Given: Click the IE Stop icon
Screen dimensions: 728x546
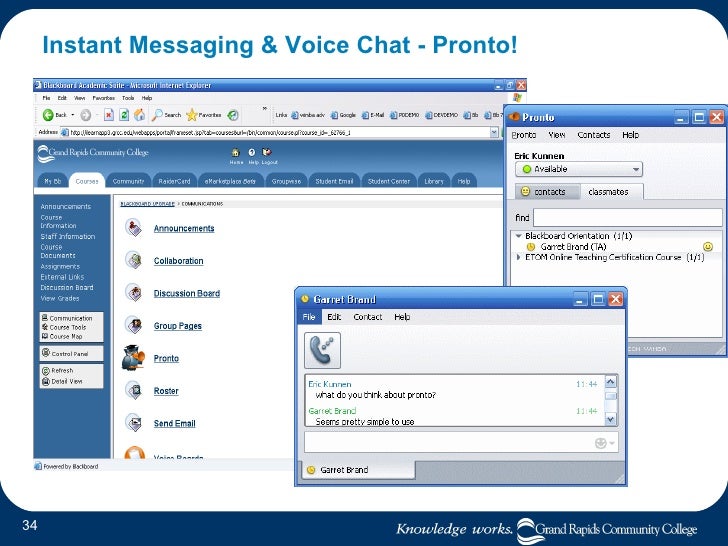Looking at the screenshot, I should tap(109, 115).
